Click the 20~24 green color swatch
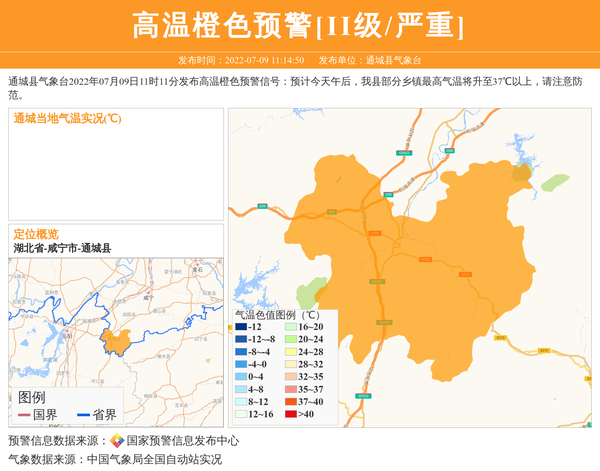600x471 pixels. click(x=291, y=339)
